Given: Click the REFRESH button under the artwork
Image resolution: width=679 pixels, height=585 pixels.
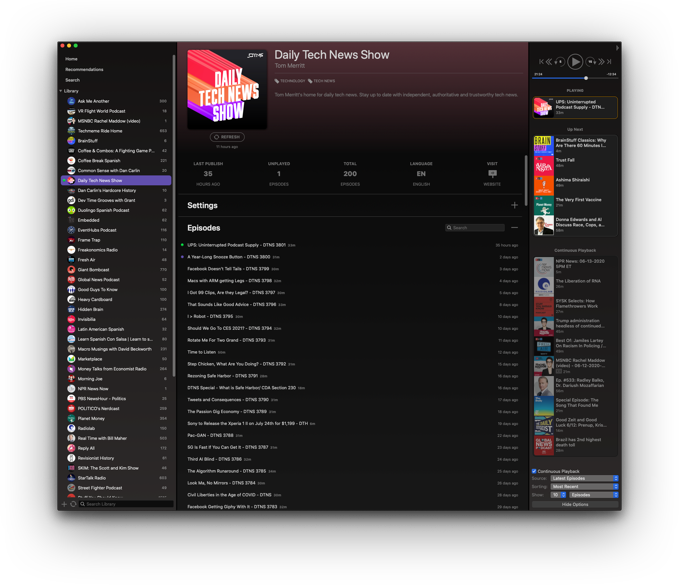Looking at the screenshot, I should tap(227, 137).
